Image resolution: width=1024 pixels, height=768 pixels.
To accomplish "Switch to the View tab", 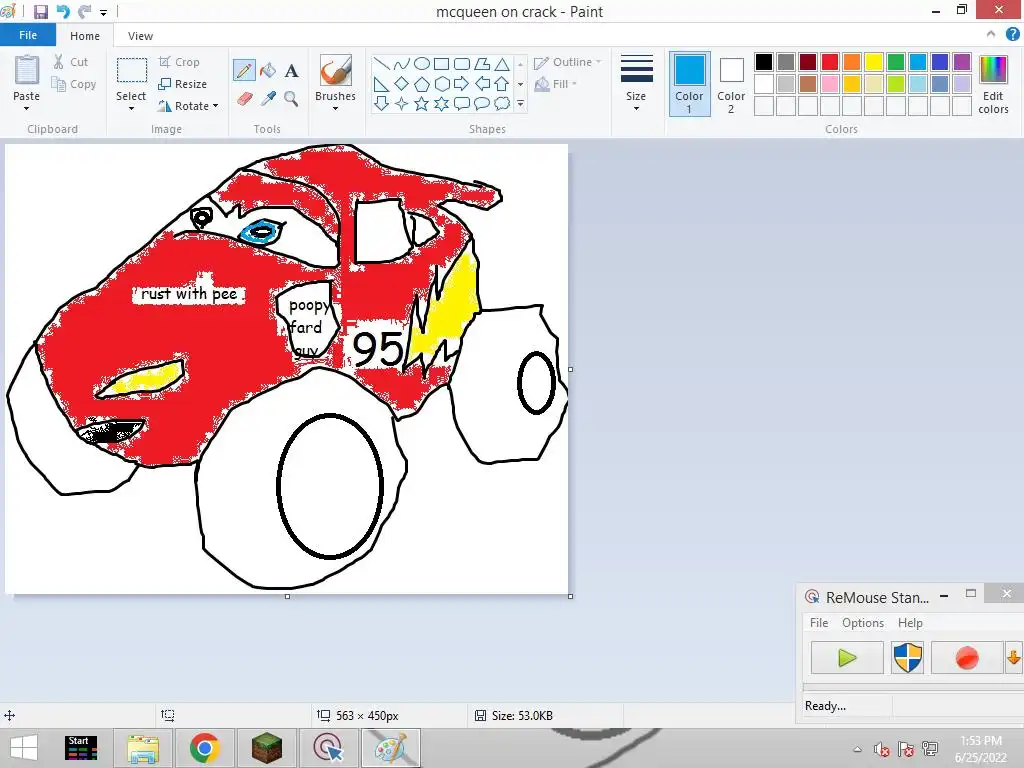I will click(x=140, y=36).
